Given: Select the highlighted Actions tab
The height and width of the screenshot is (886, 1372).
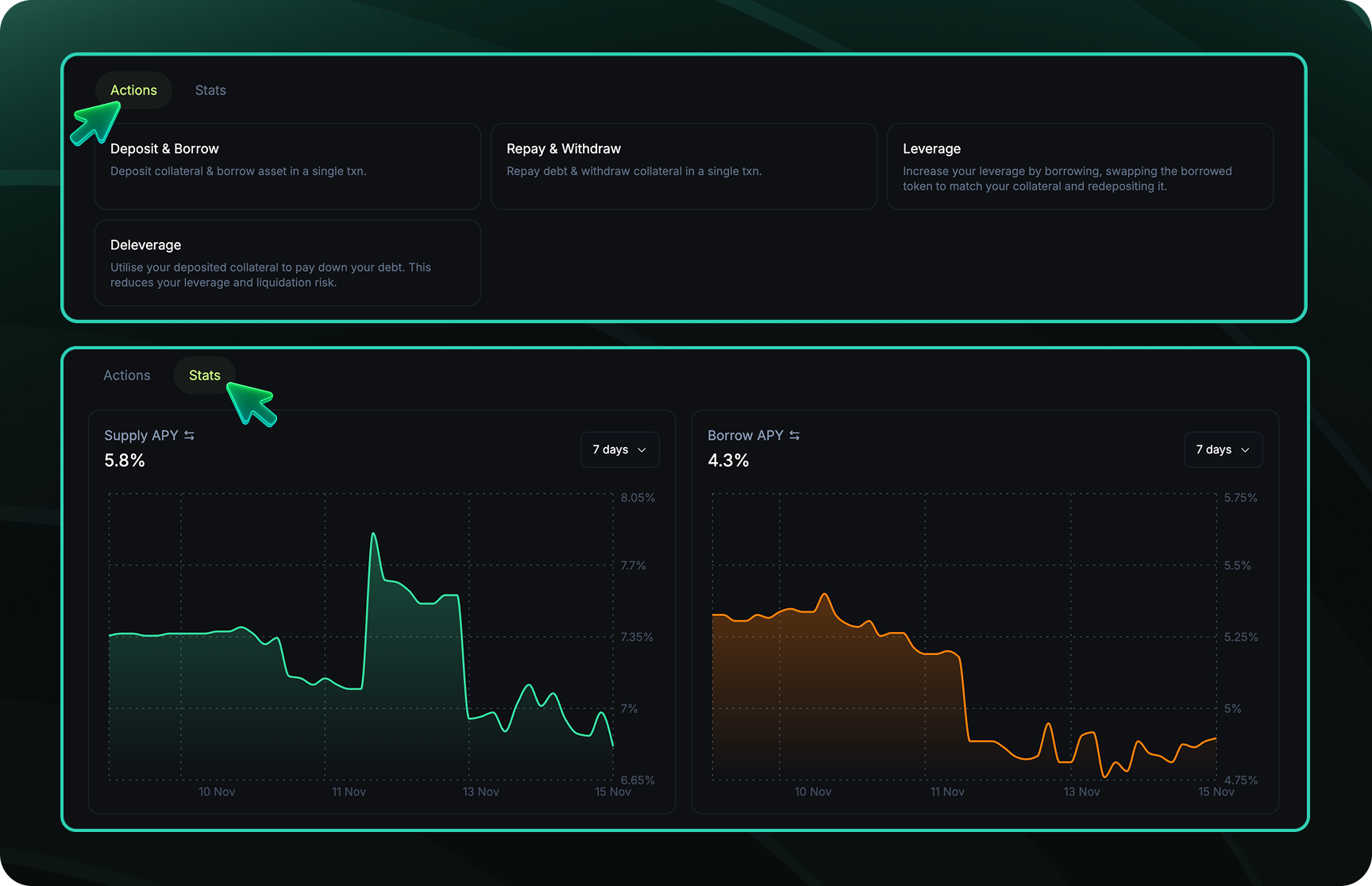Looking at the screenshot, I should pos(133,91).
